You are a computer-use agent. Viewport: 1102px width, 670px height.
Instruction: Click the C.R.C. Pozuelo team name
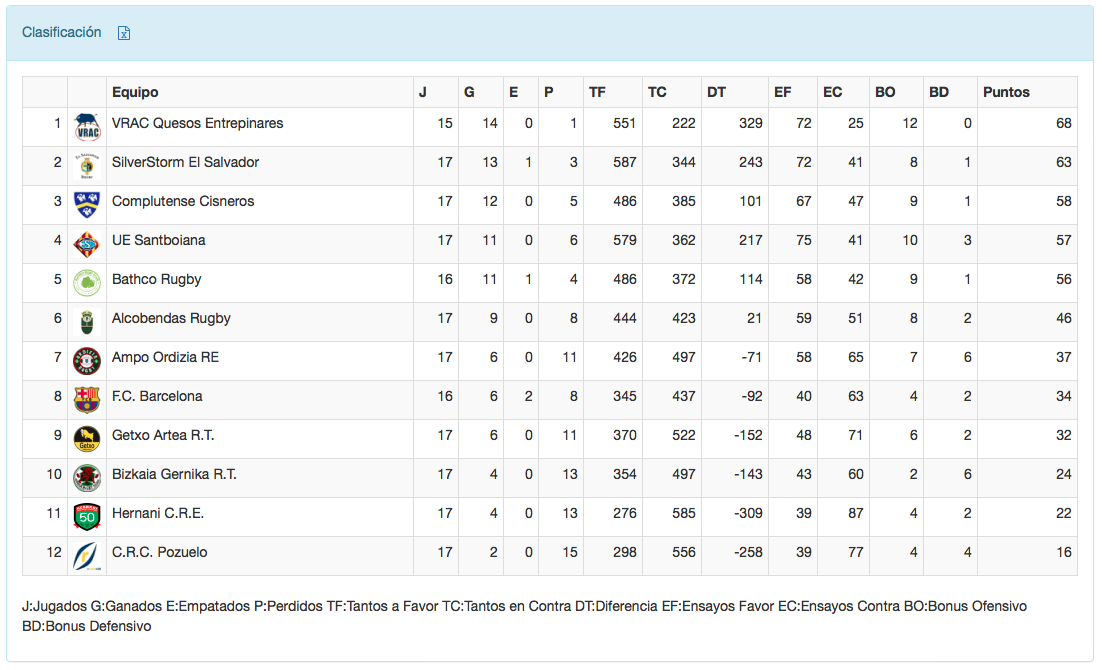160,552
